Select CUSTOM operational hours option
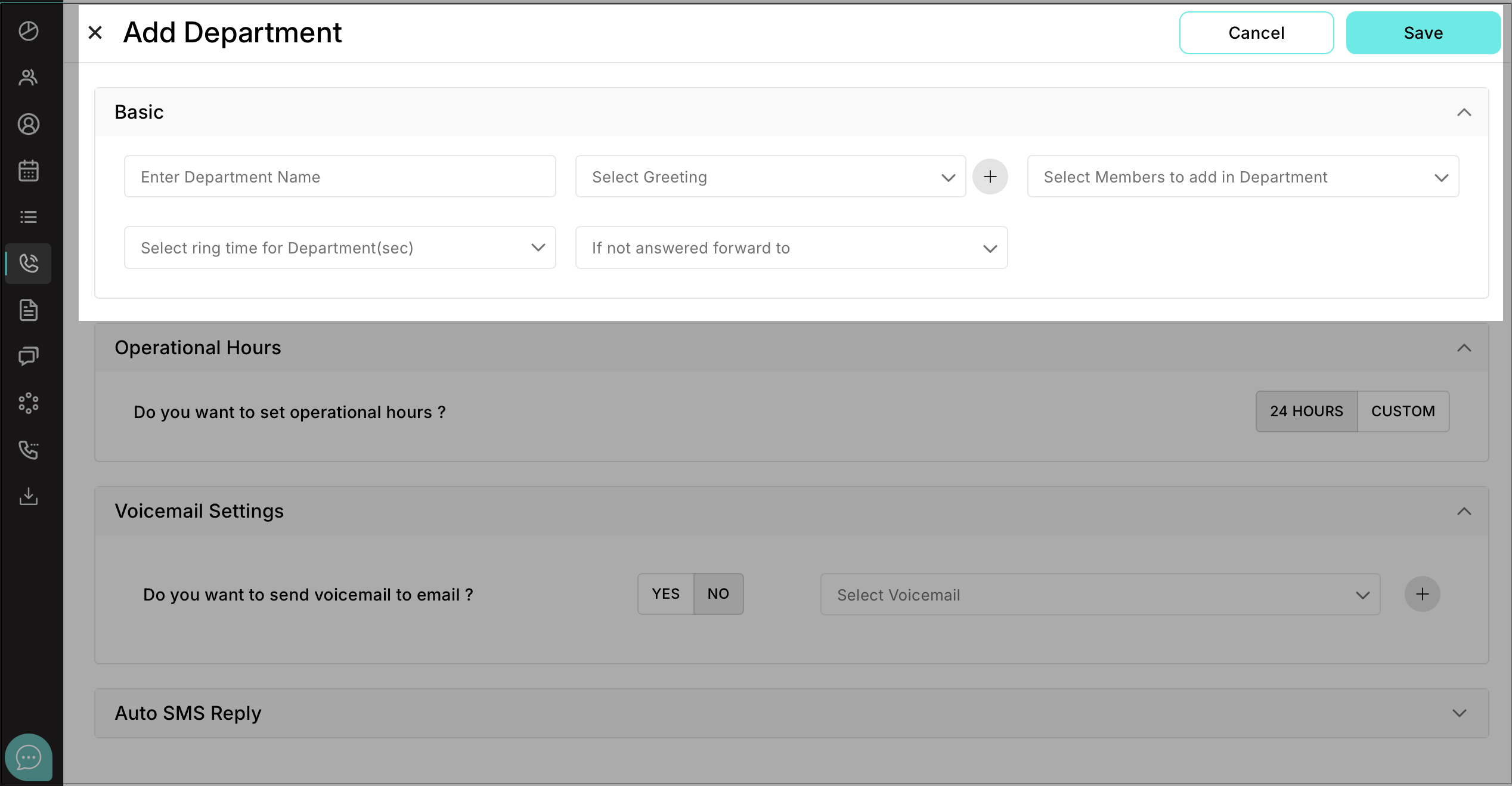The width and height of the screenshot is (1512, 786). pos(1403,411)
